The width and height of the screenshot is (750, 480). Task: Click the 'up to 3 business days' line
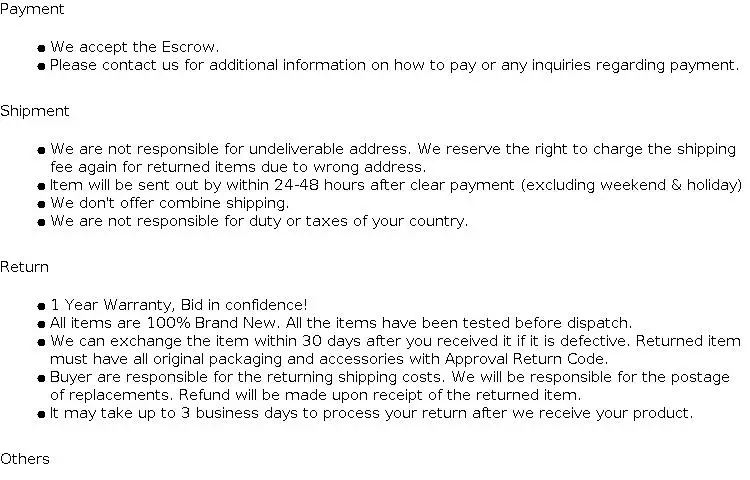click(x=371, y=413)
